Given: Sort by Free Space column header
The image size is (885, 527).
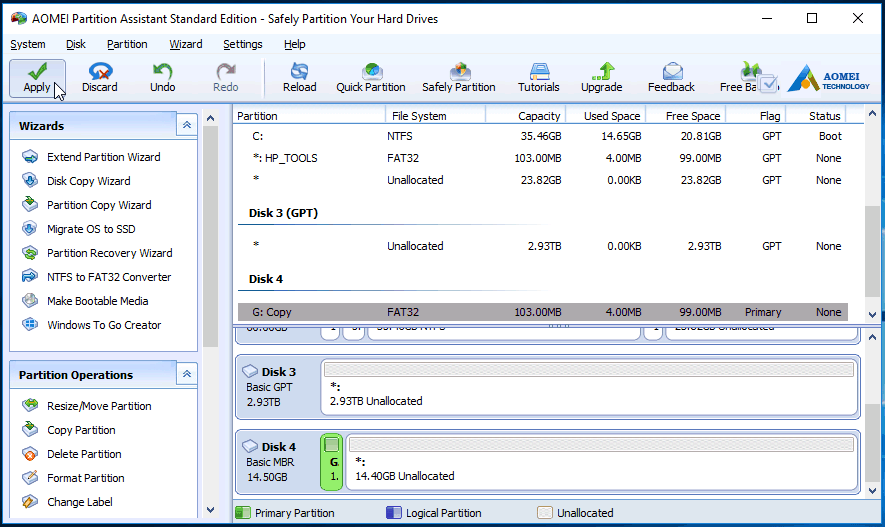Looking at the screenshot, I should pos(686,116).
